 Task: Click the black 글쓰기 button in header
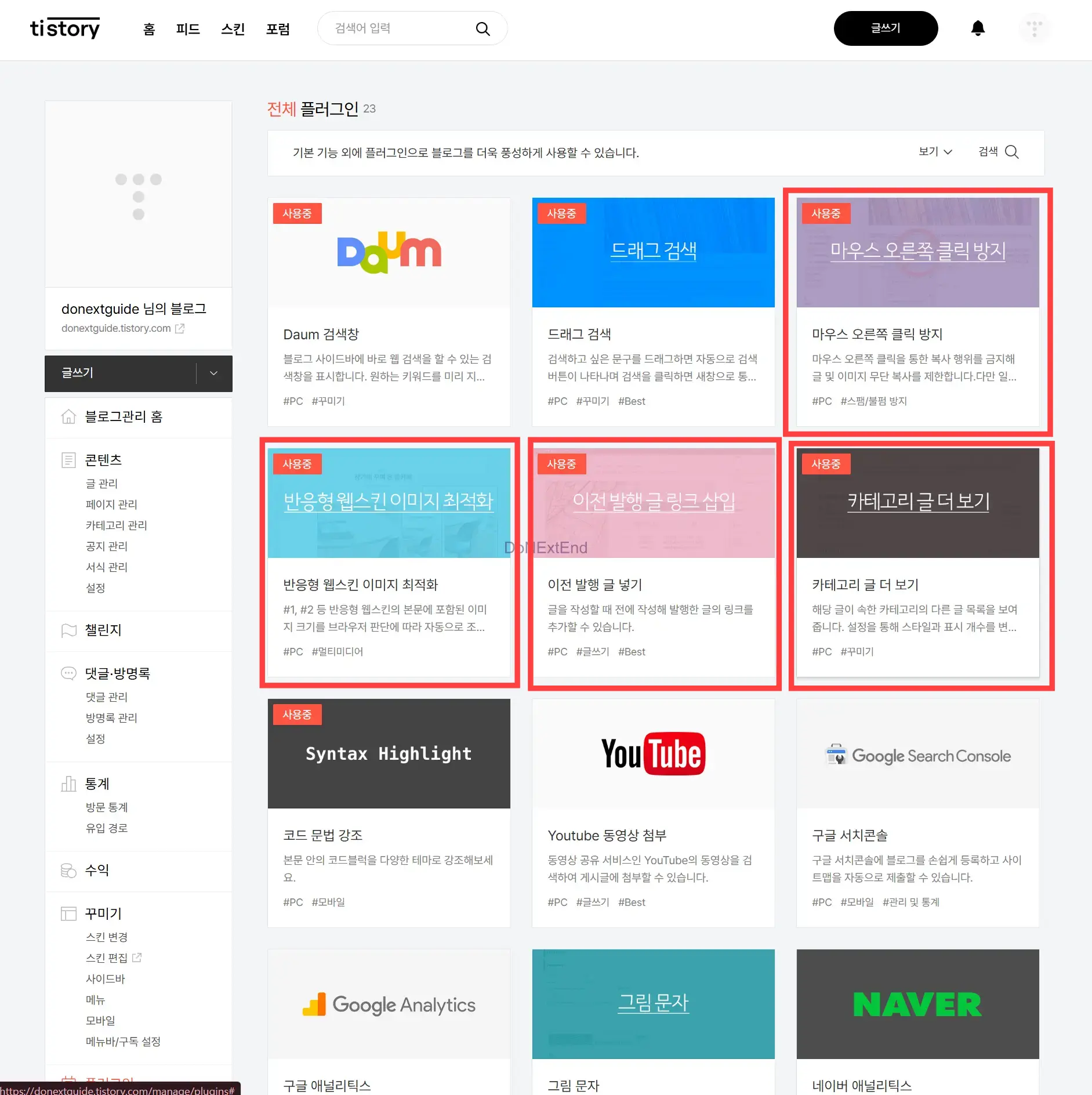[886, 28]
